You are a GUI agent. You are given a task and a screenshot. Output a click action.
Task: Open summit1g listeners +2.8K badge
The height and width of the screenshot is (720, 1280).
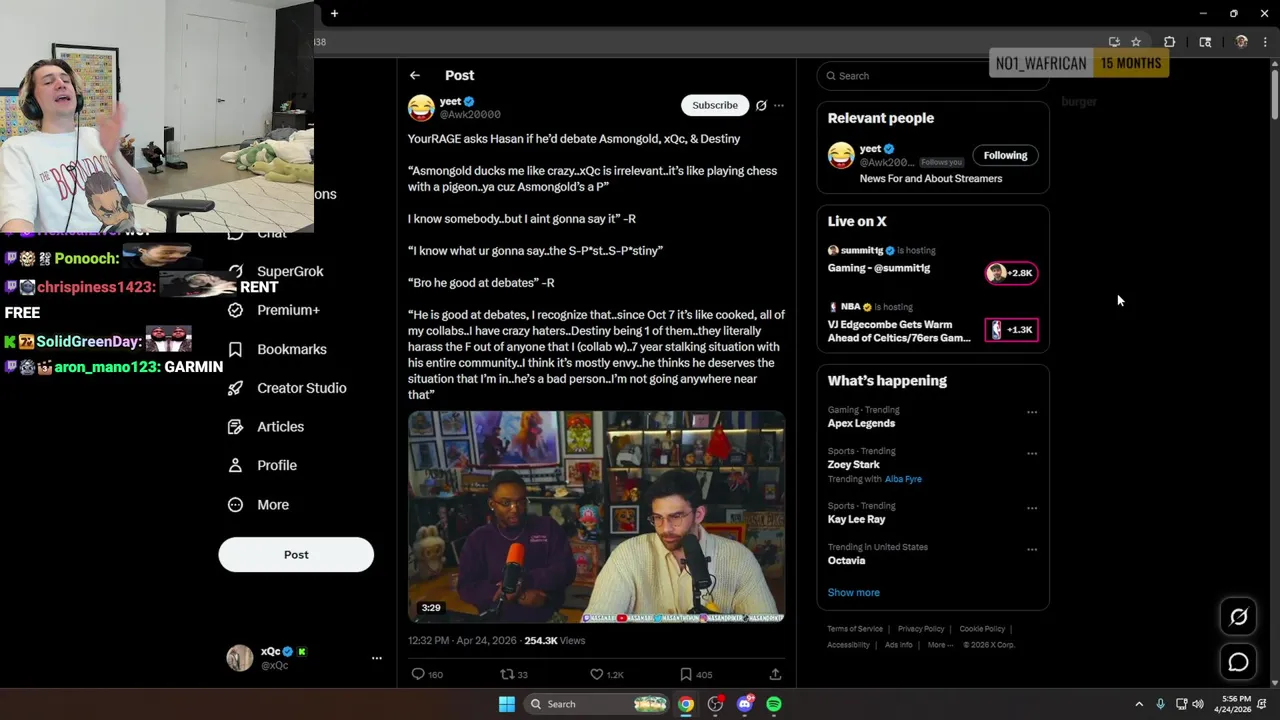point(1011,273)
